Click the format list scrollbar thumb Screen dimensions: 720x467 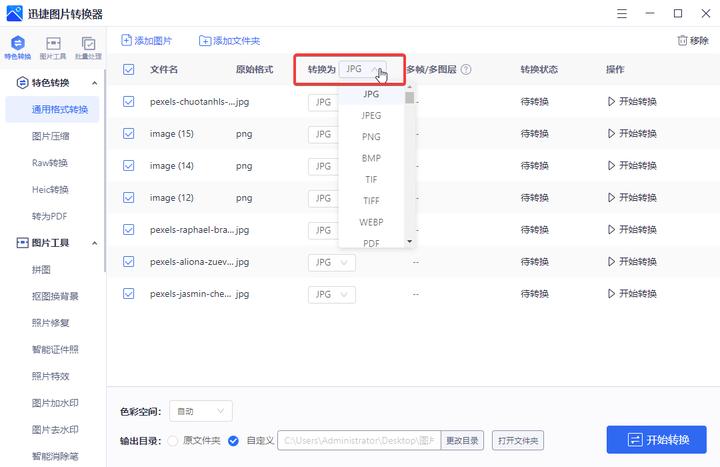coord(410,98)
